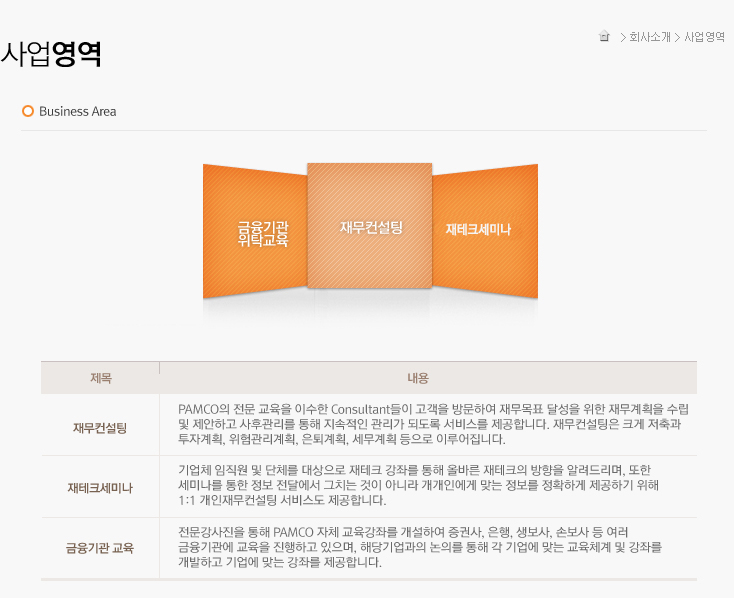734x598 pixels.
Task: Select the 금융기관 위탁교육 orange panel
Action: (255, 231)
